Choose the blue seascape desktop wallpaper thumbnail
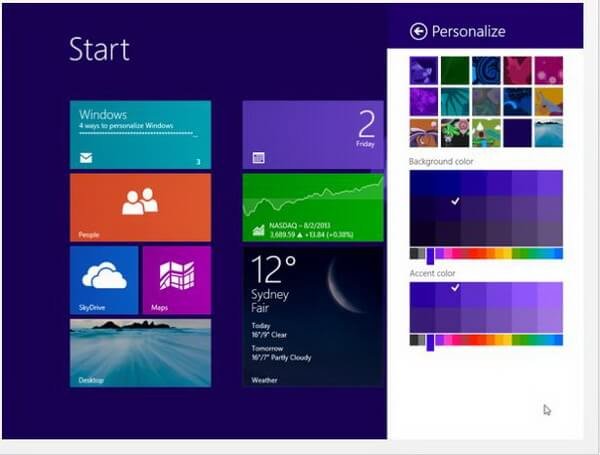Image resolution: width=600 pixels, height=455 pixels. coord(549,133)
